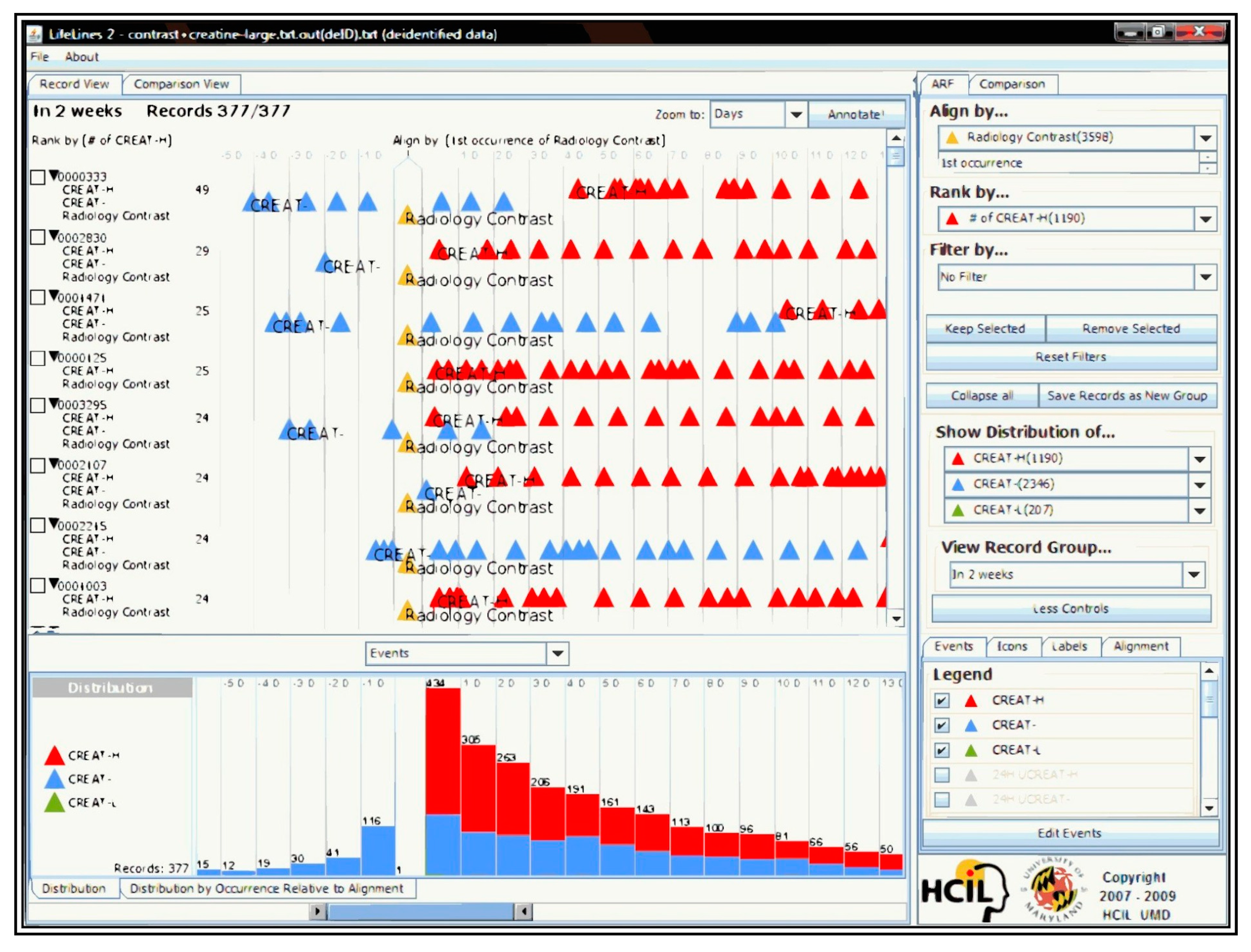Collapse record 0002830 with its triangle
1251x952 pixels.
[54, 235]
